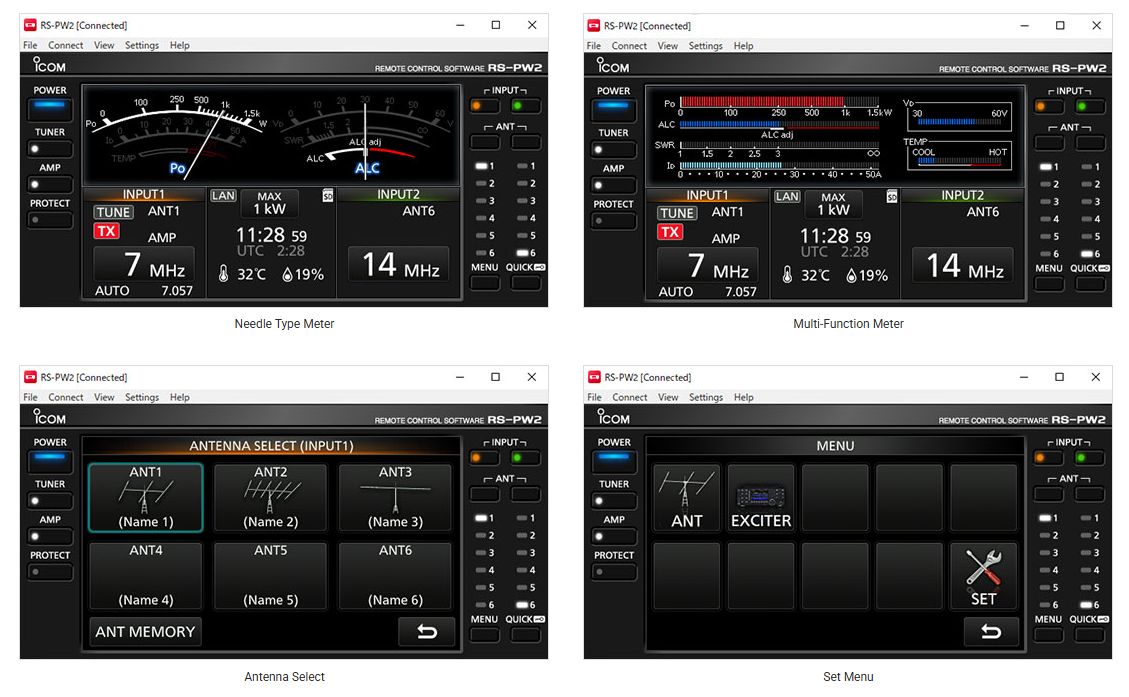Toggle AMP button in Multi-Function Meter window
The image size is (1129, 697).
click(614, 185)
